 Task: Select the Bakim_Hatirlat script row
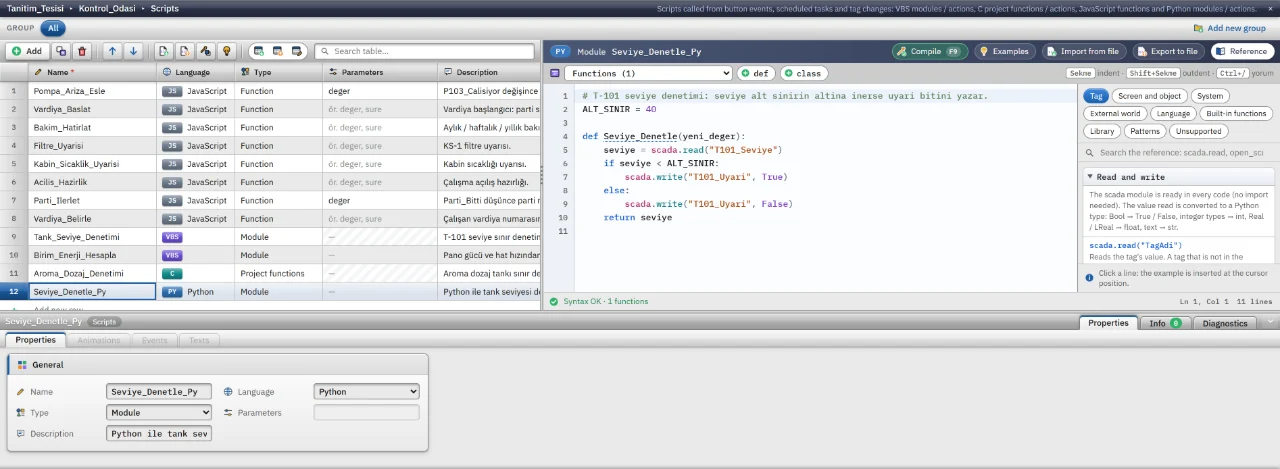270,127
